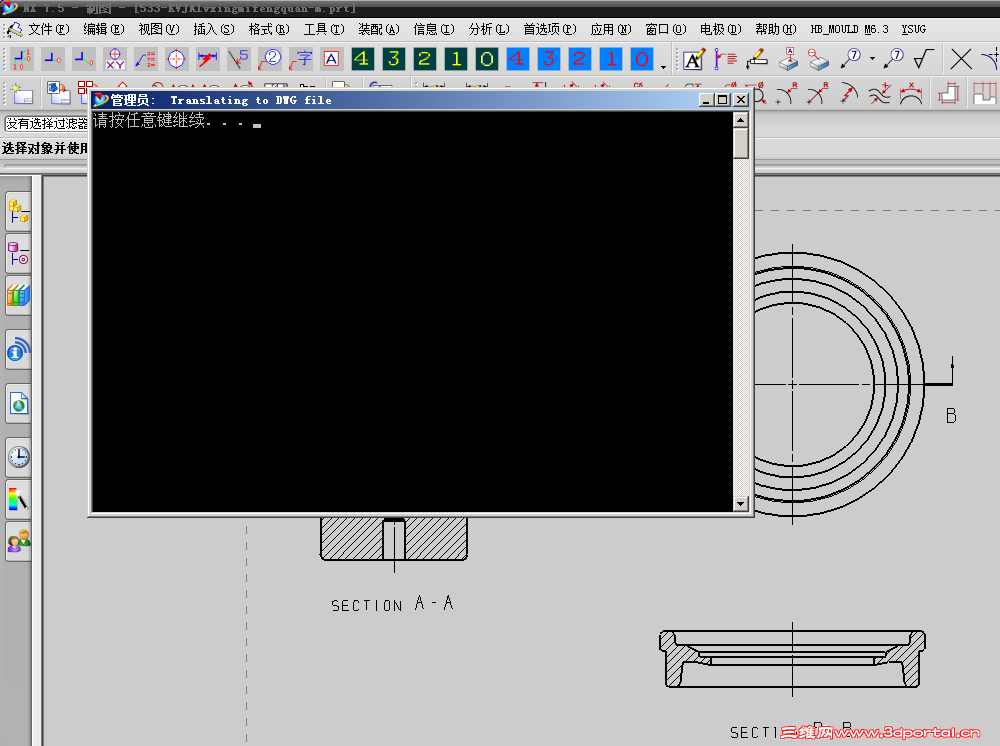Click the dimension with red arrow icon

pos(207,59)
